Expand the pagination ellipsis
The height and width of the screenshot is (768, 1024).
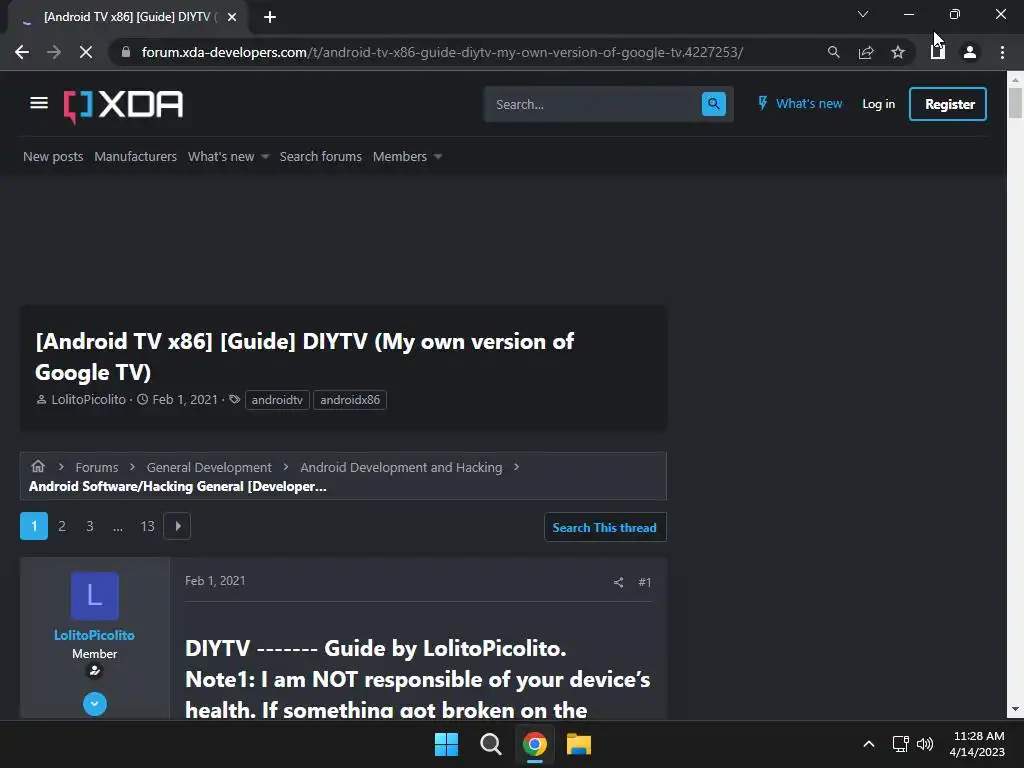pos(118,526)
